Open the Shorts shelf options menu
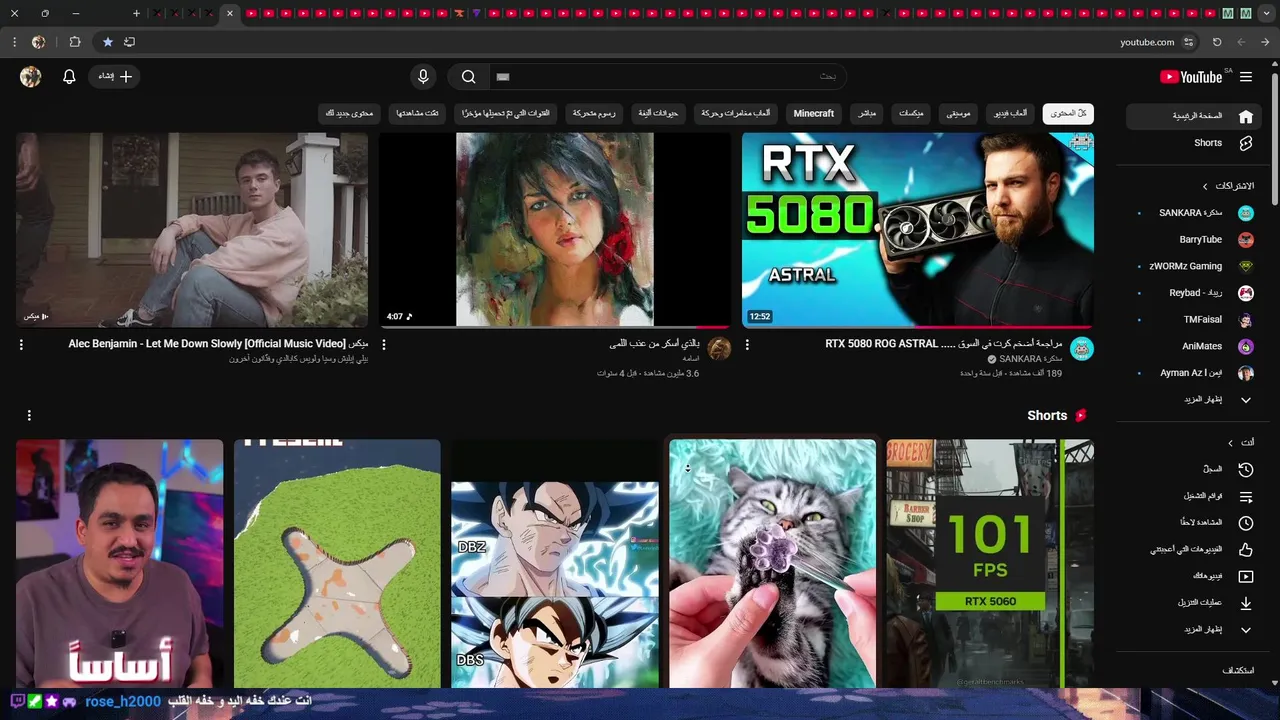Viewport: 1280px width, 720px height. tap(29, 415)
